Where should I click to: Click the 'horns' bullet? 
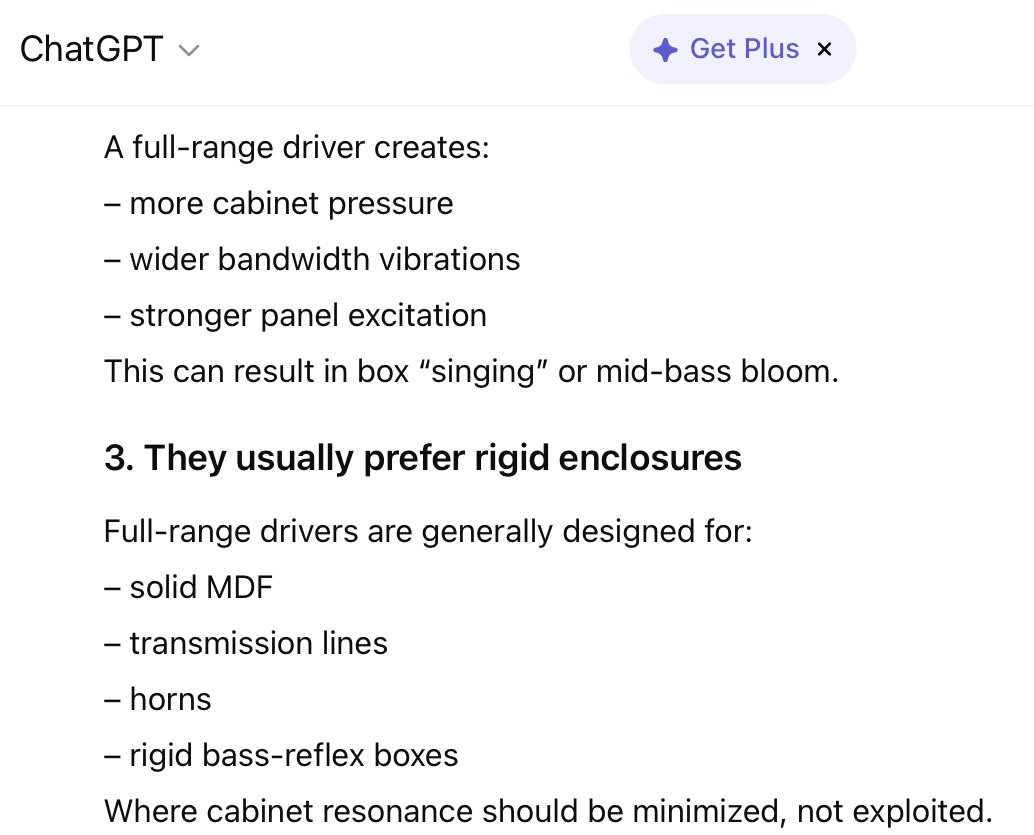pos(158,700)
